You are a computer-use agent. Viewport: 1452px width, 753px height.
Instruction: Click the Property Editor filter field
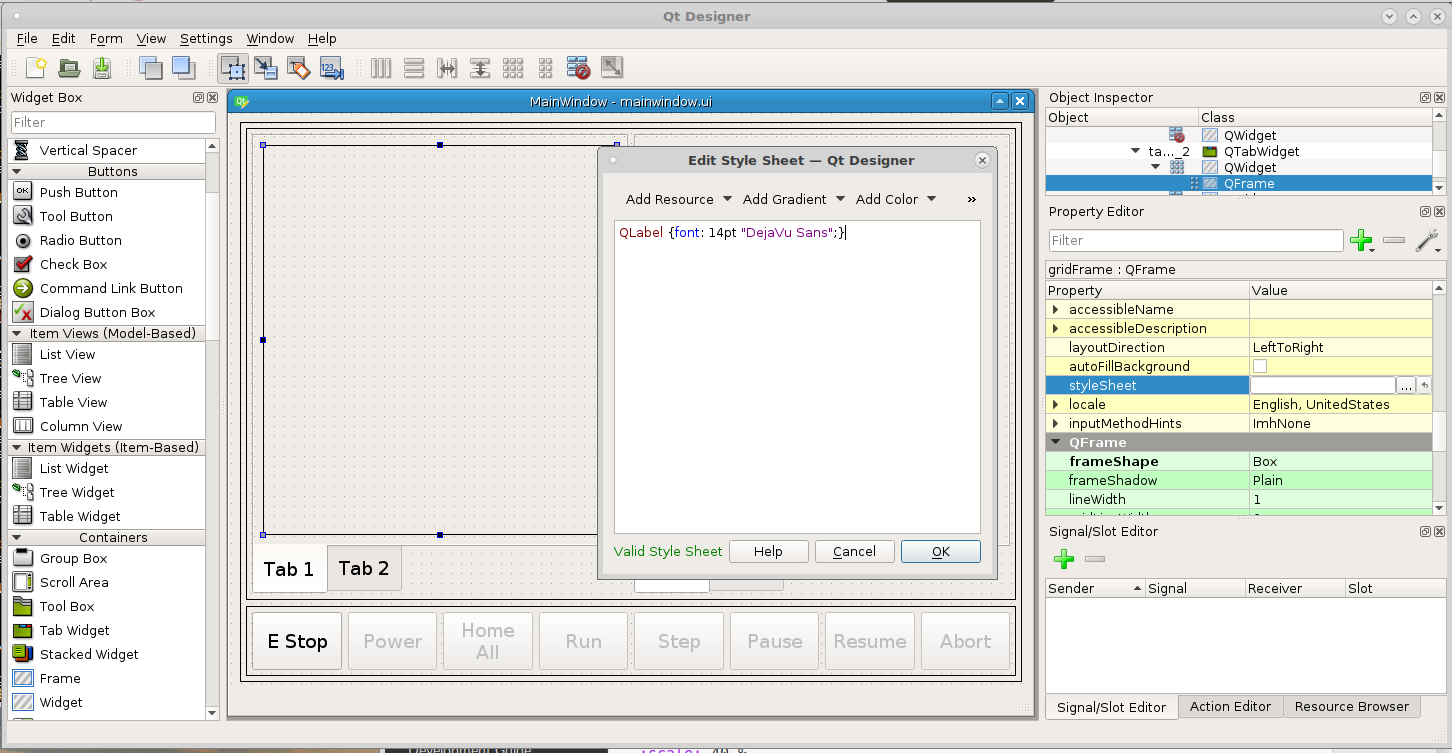tap(1196, 240)
